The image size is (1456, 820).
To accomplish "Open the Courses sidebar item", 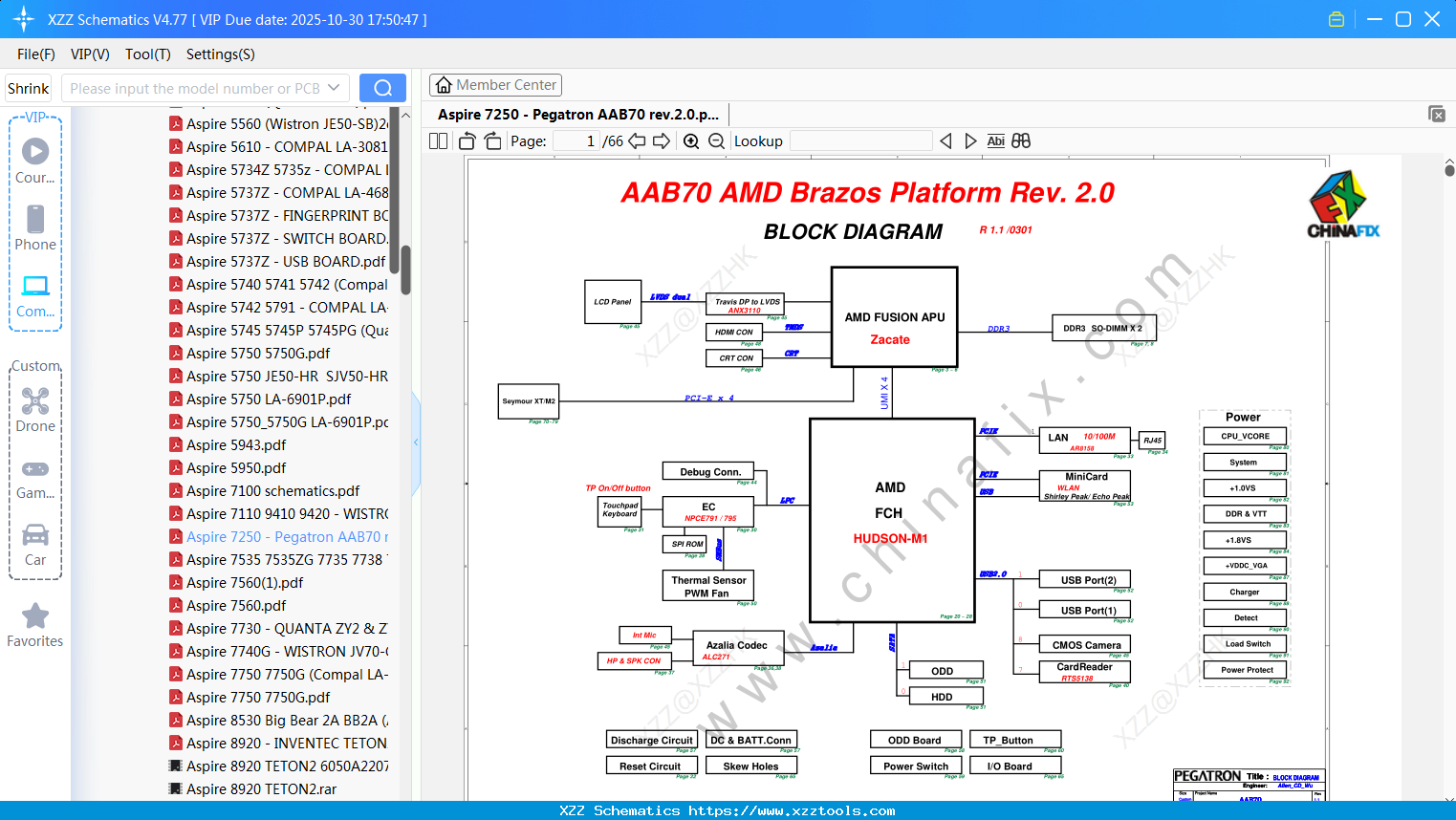I will click(x=35, y=161).
